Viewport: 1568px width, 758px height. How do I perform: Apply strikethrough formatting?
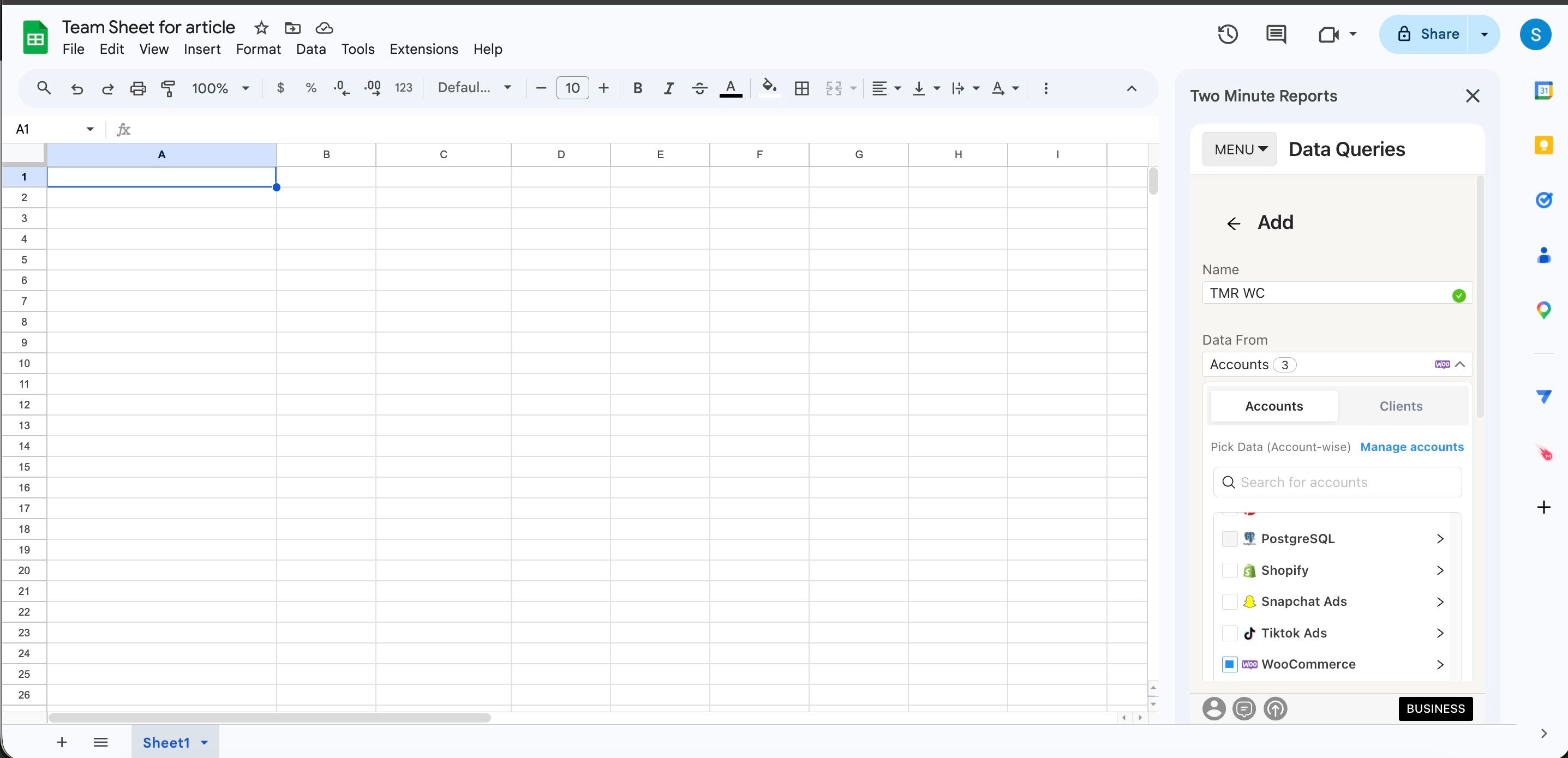(699, 88)
